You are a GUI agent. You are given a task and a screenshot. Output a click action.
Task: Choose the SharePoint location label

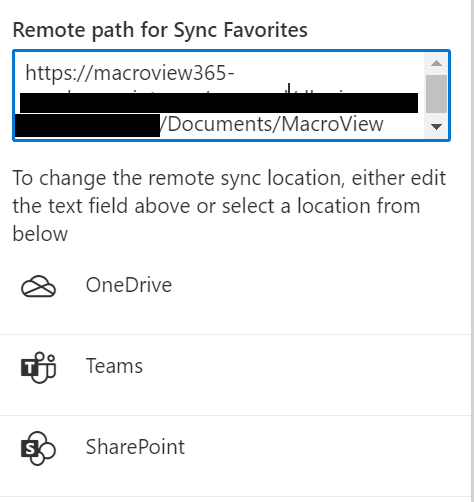[135, 447]
